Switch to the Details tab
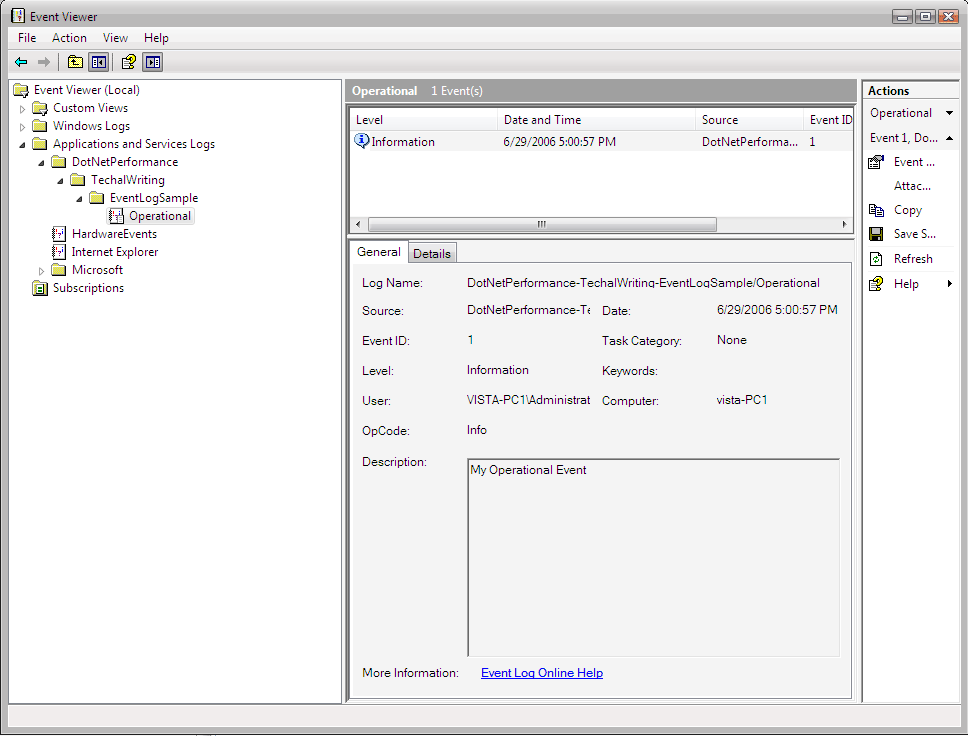This screenshot has height=736, width=968. point(432,253)
